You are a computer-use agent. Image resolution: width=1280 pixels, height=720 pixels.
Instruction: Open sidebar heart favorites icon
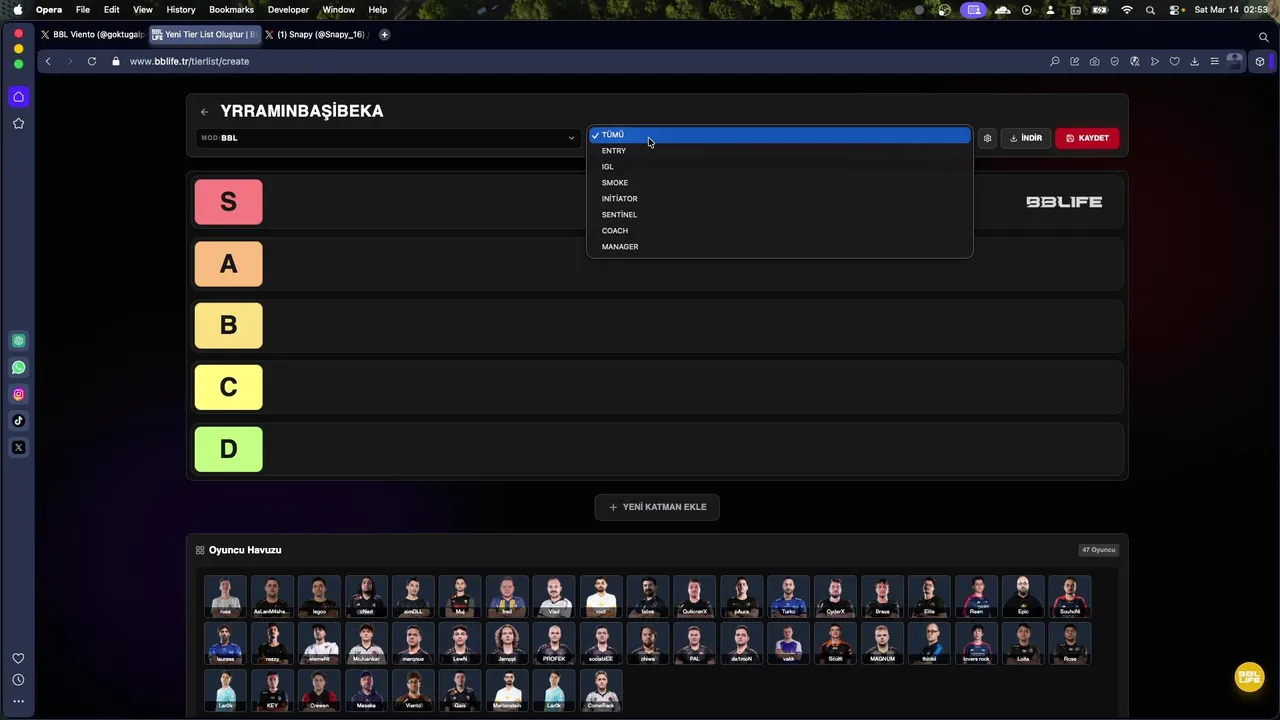coord(18,658)
